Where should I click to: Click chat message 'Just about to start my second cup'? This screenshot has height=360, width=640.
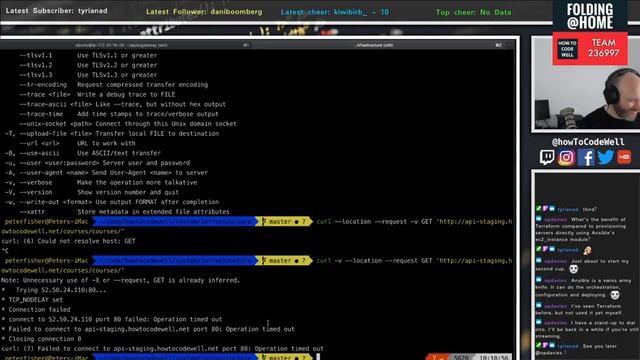click(x=583, y=265)
